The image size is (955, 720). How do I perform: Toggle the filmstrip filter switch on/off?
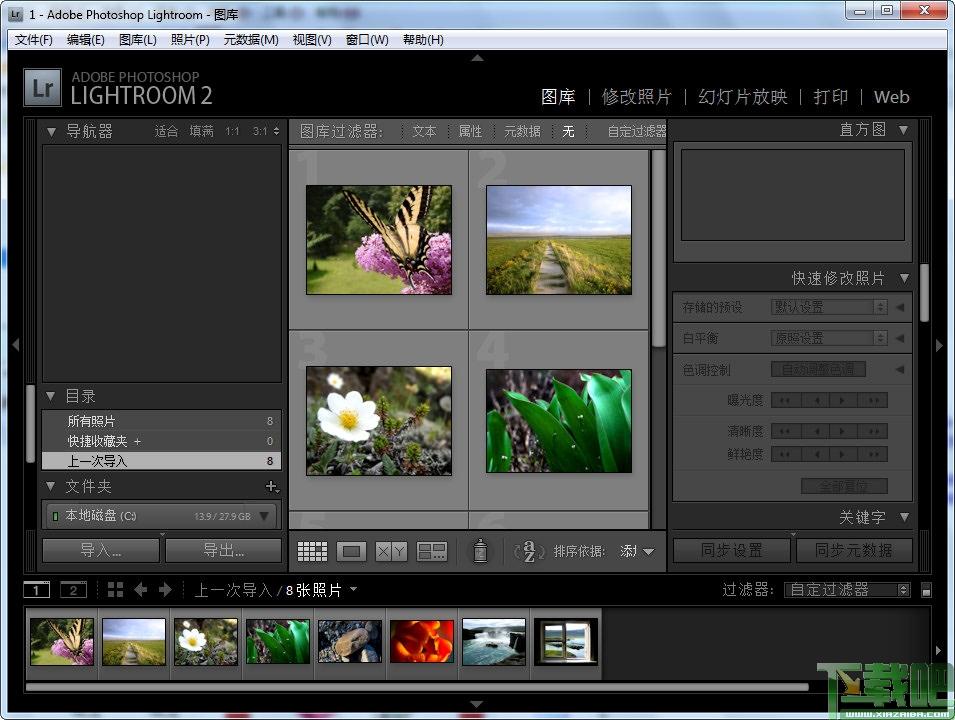coord(926,590)
